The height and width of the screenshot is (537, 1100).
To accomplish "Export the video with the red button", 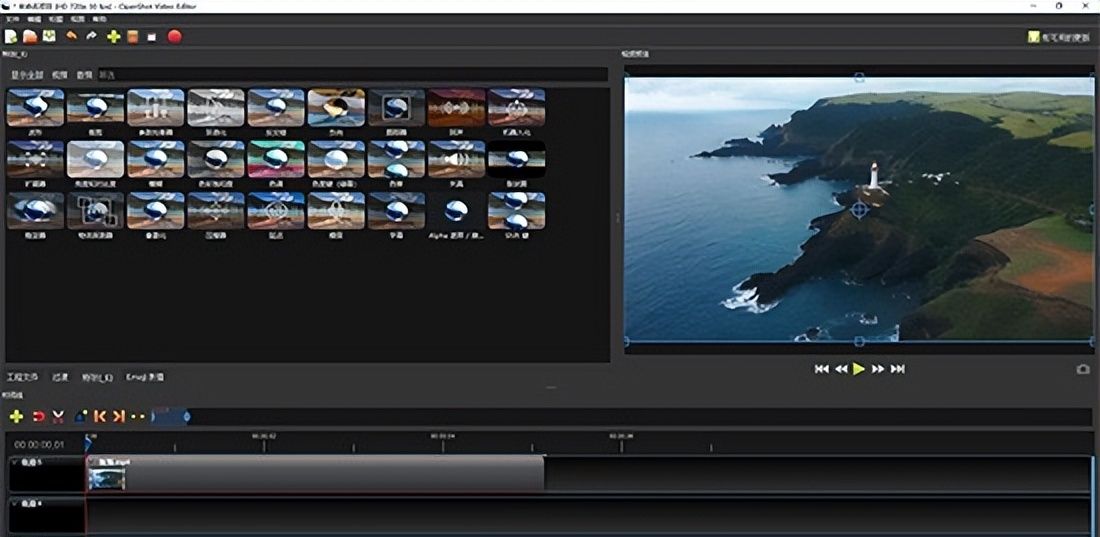I will (175, 37).
